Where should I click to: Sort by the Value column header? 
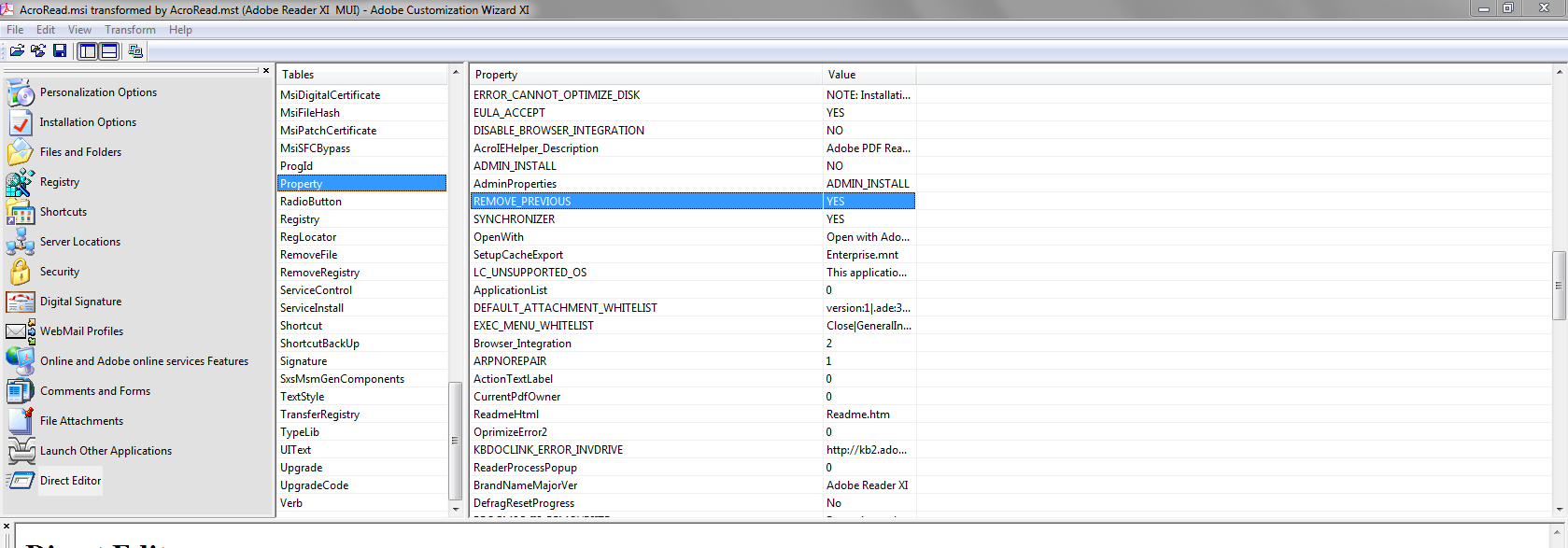tap(869, 75)
